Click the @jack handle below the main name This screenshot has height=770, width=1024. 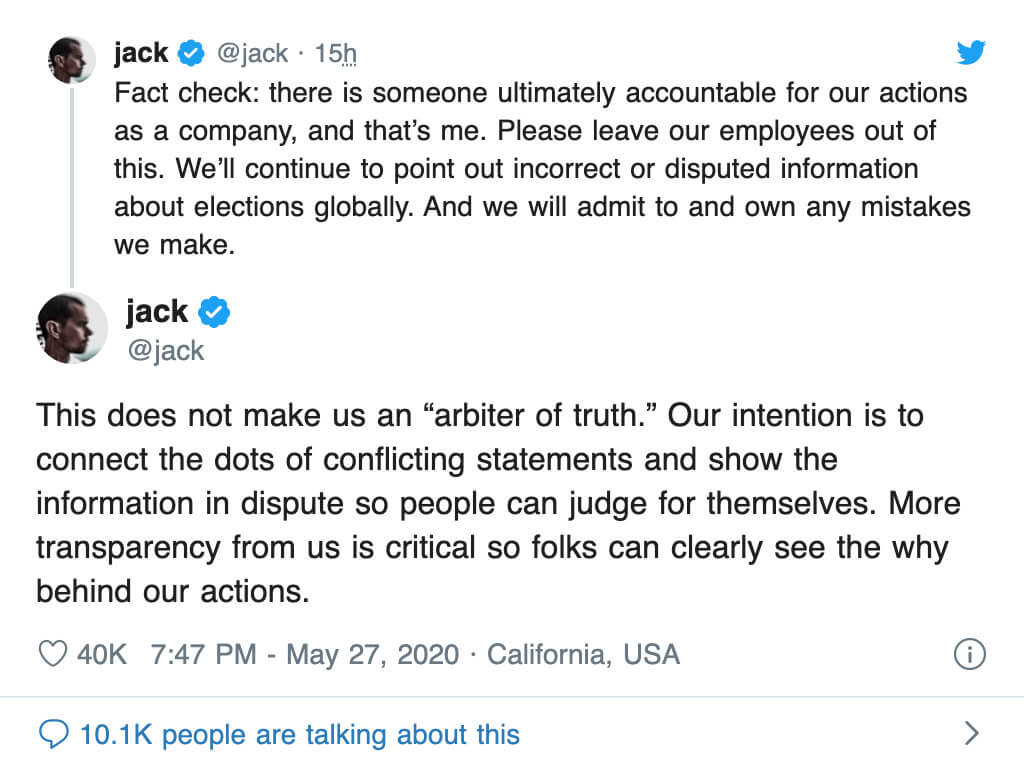[166, 351]
